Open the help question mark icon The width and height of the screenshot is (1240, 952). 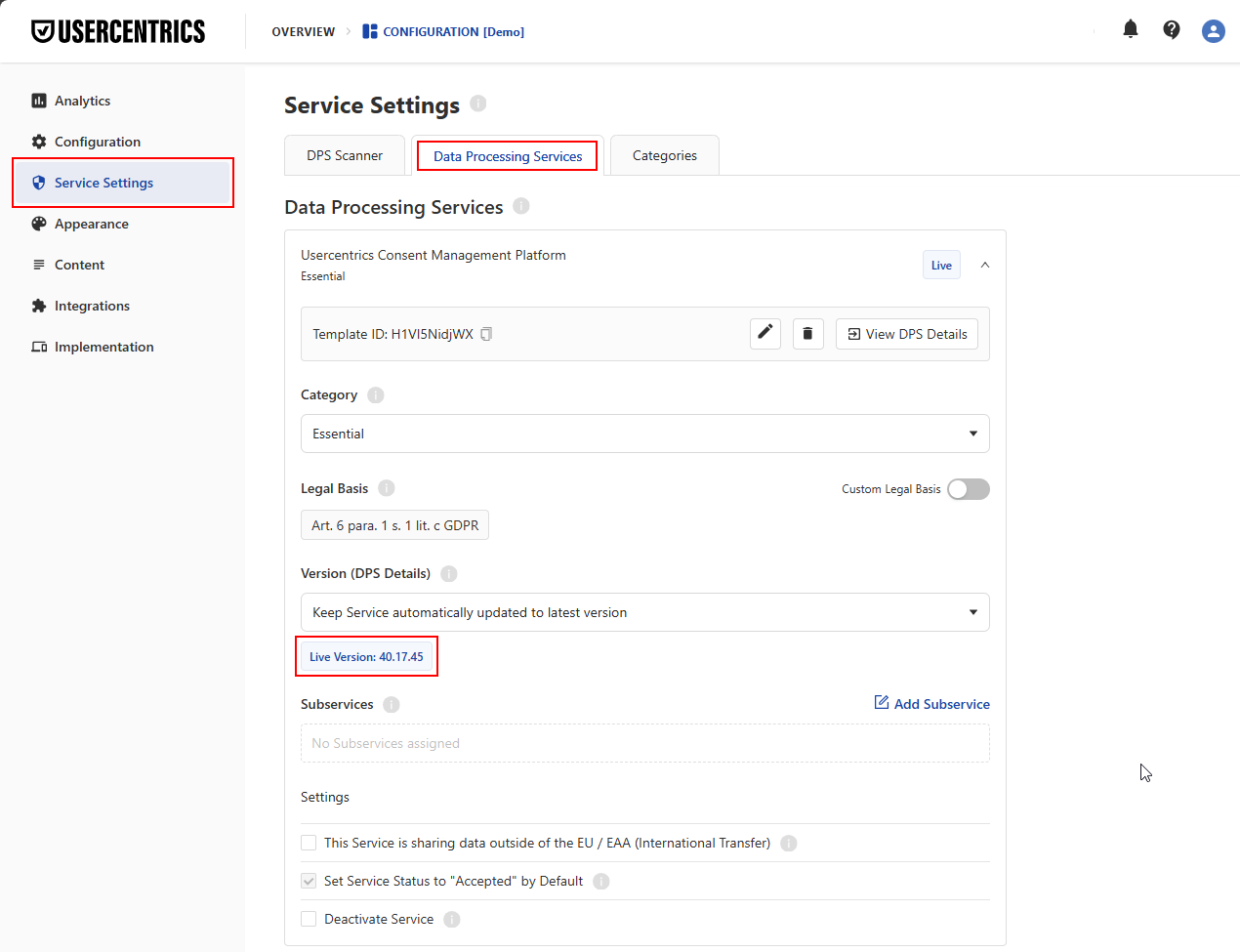click(x=1172, y=30)
